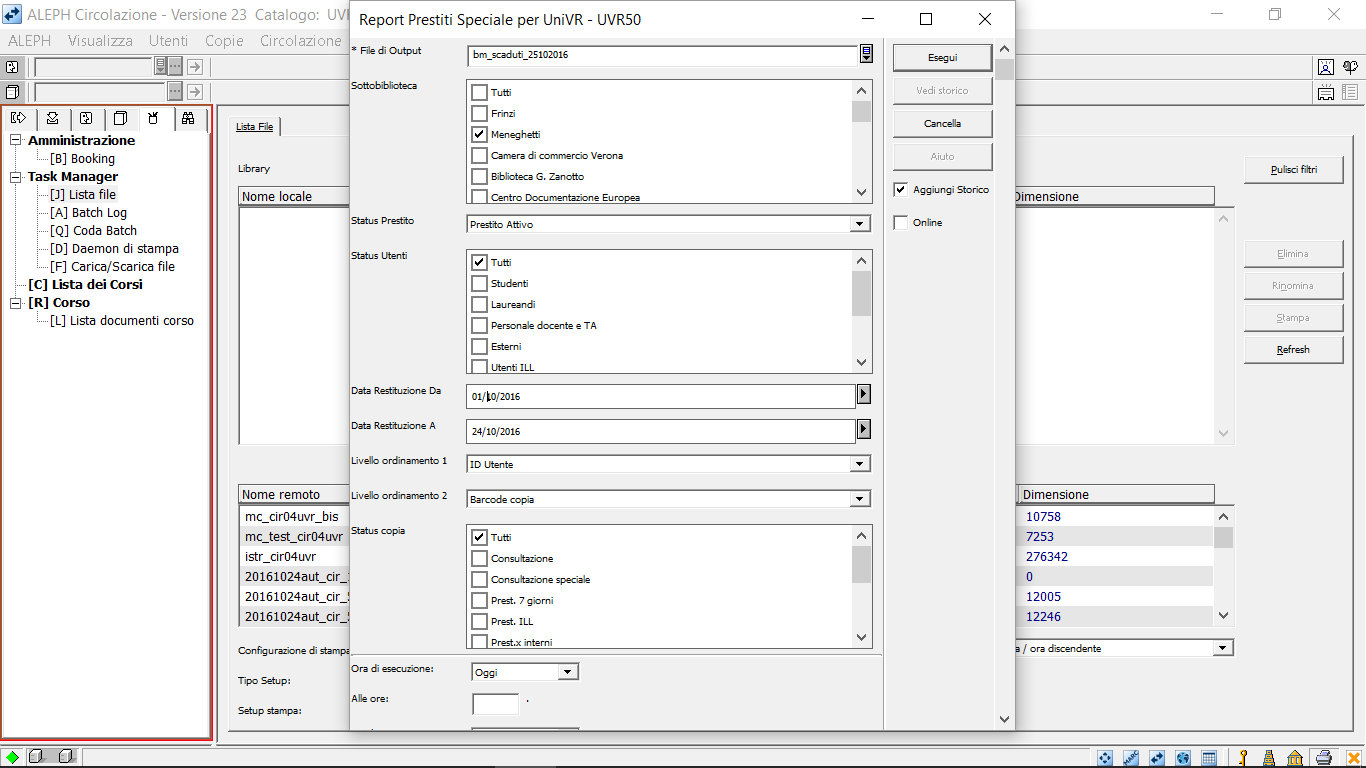Click the arrow go button of lower toolbar field
1366x768 pixels.
click(195, 92)
